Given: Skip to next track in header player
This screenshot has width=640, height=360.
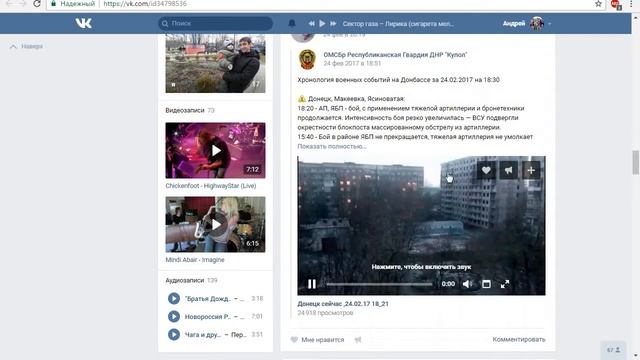Looking at the screenshot, I should pyautogui.click(x=333, y=24).
